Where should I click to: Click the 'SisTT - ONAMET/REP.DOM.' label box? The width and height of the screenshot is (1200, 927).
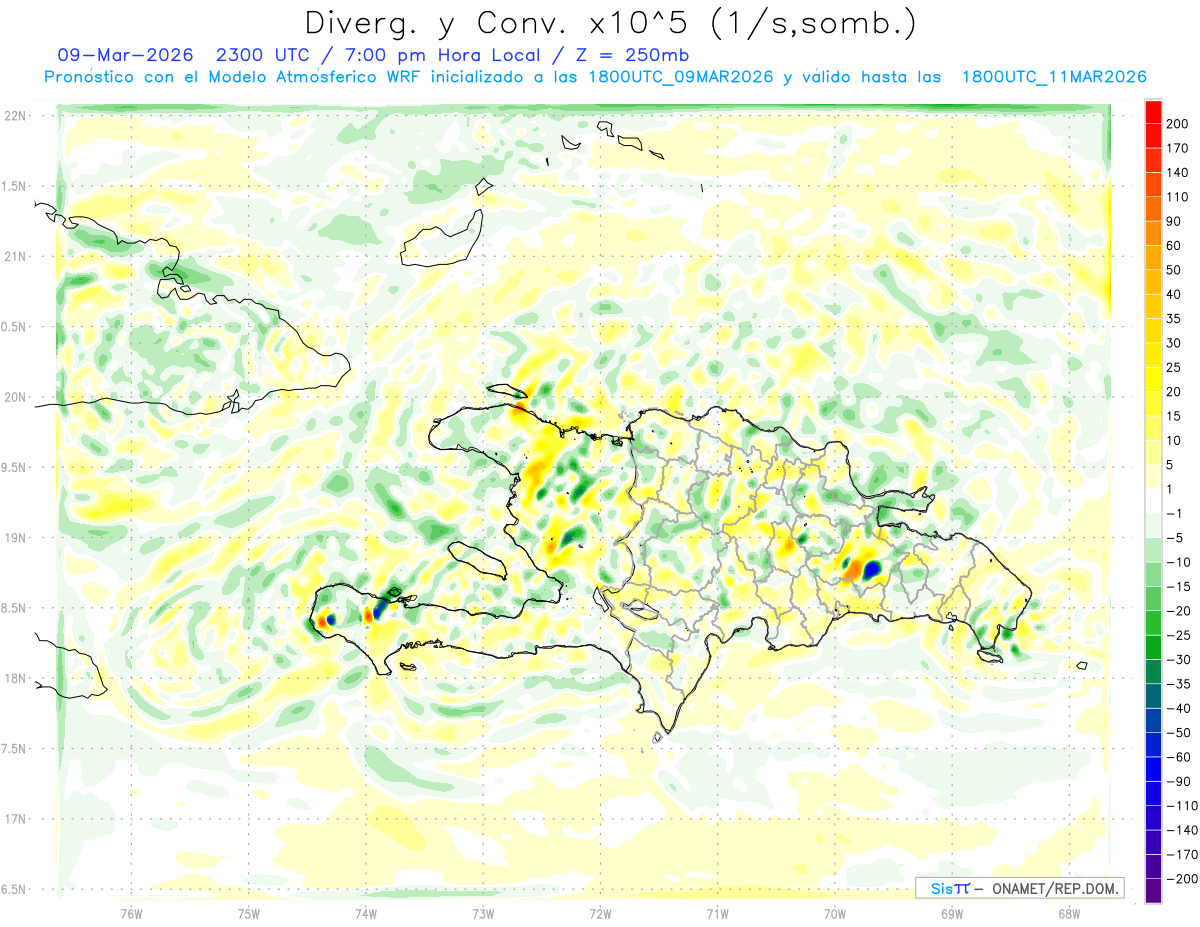coord(1019,888)
